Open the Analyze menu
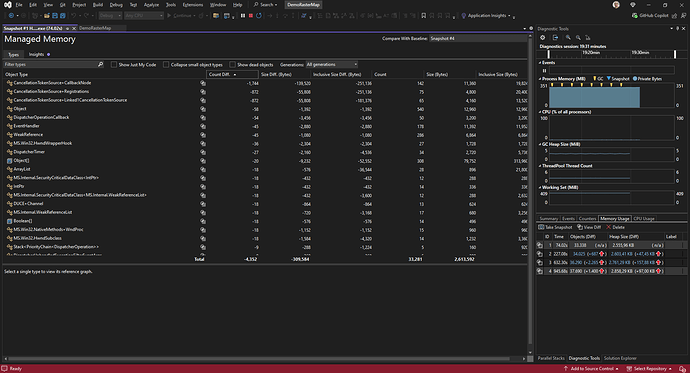This screenshot has height=373, width=690. (151, 5)
